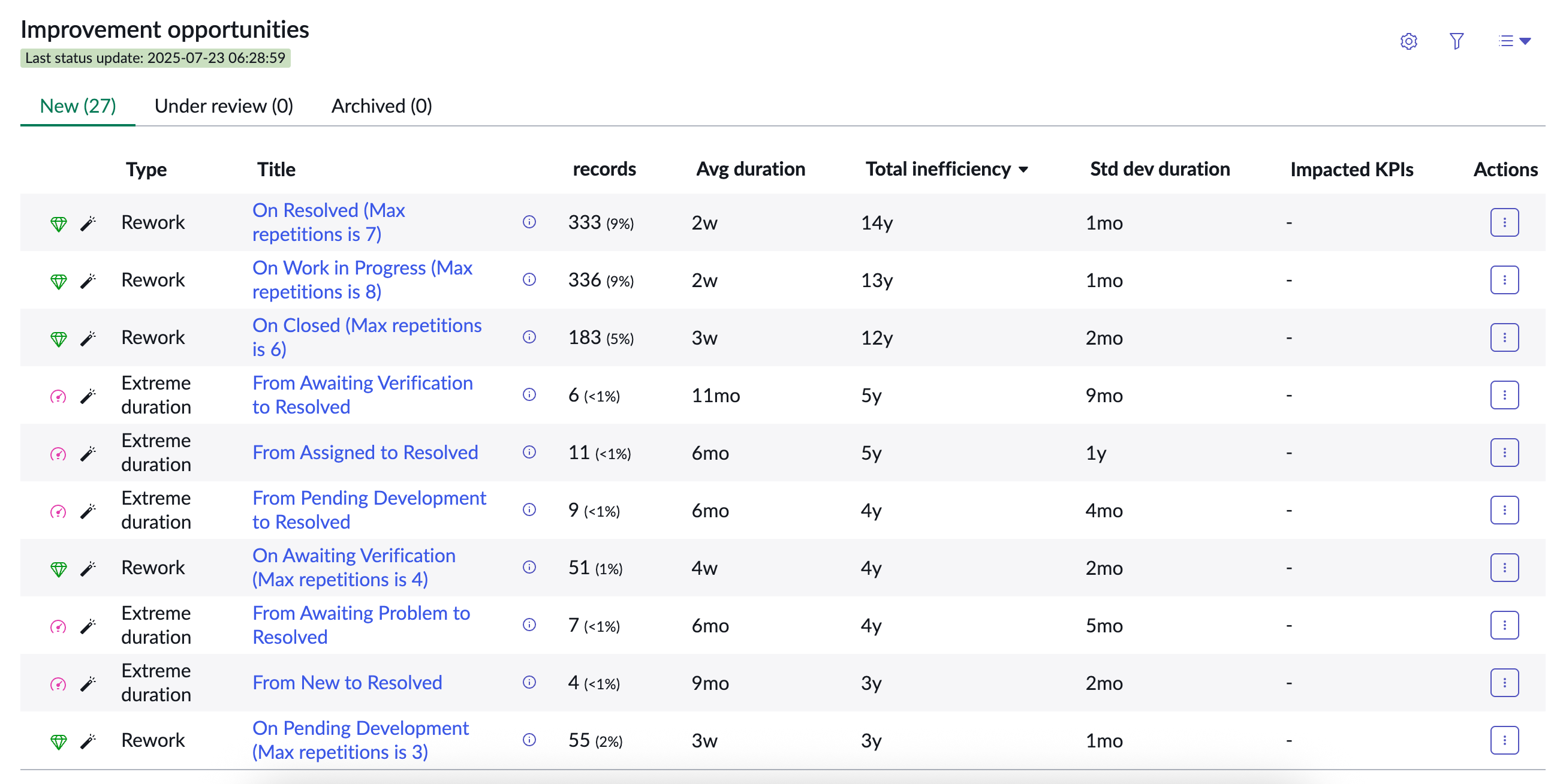Click the Avg duration column header
The height and width of the screenshot is (784, 1560).
point(751,169)
